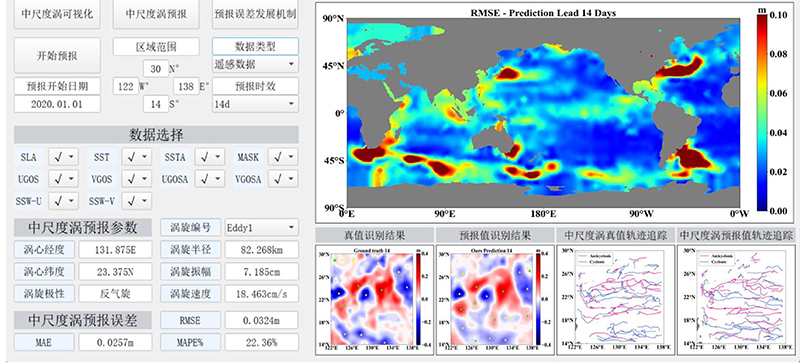Edit the west longitude field 122
The height and width of the screenshot is (364, 800).
(126, 86)
